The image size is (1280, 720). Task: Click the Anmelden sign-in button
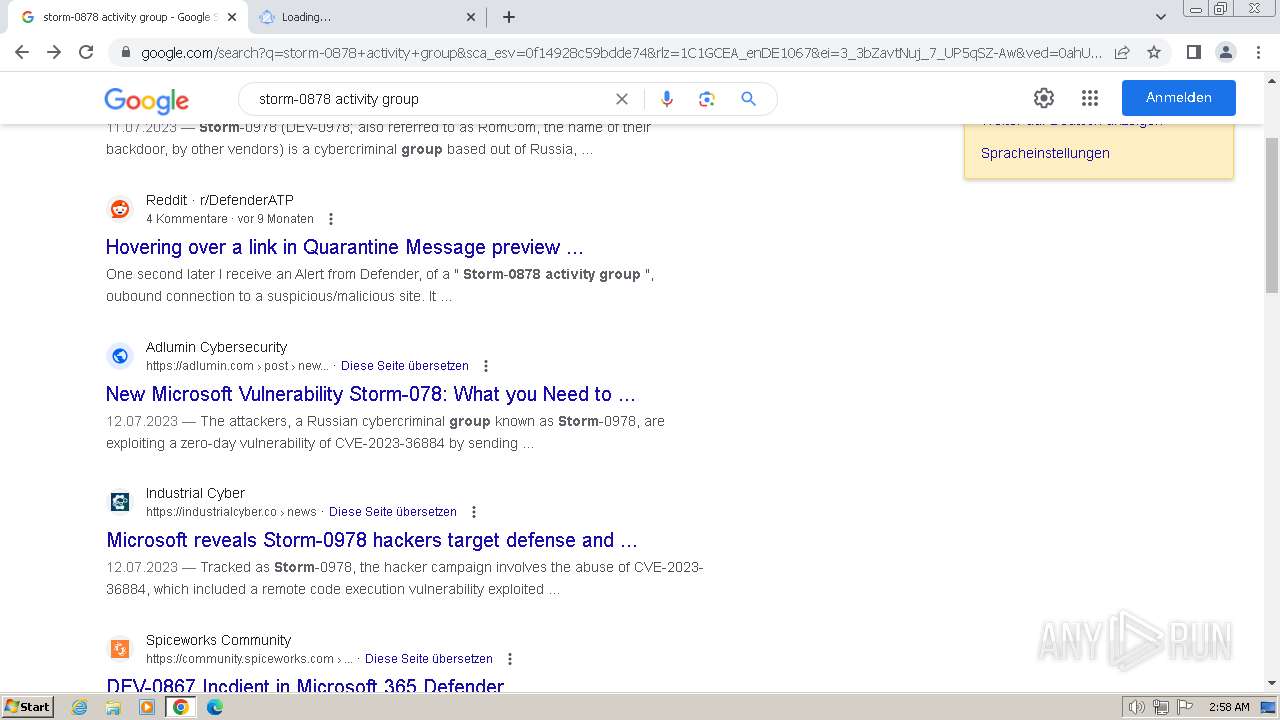click(x=1178, y=98)
